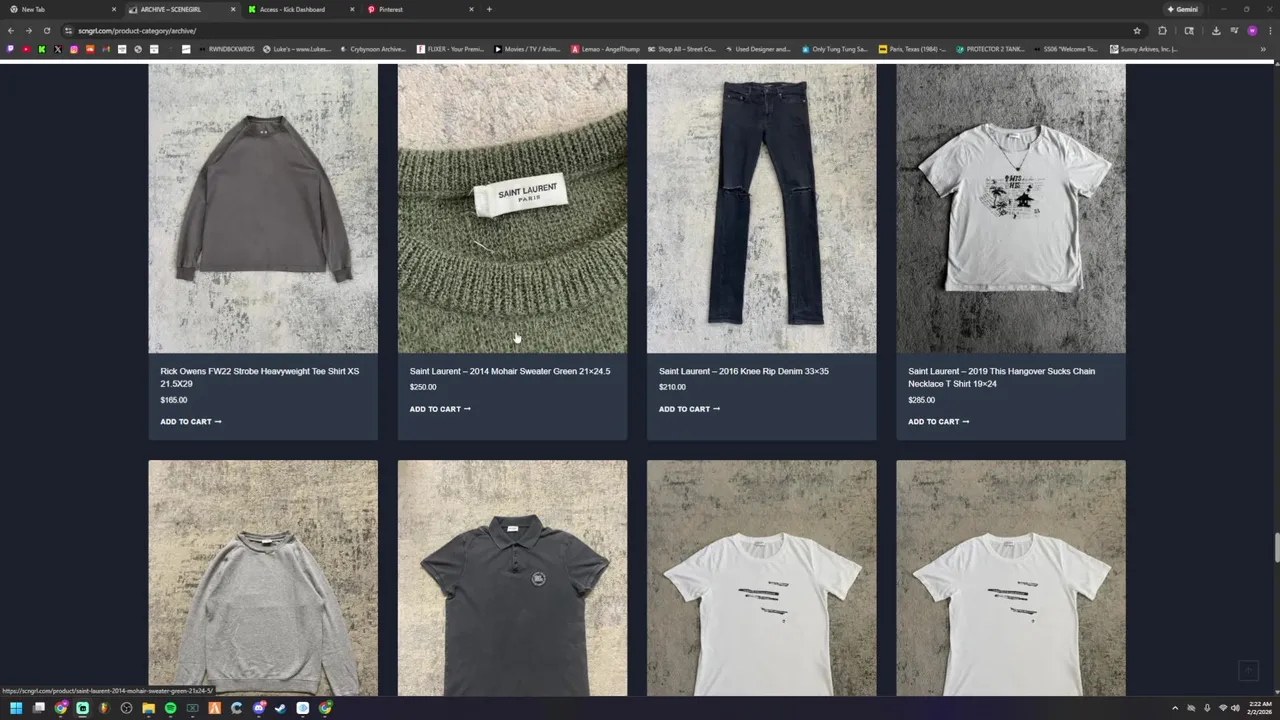Open the Chrome Downloads icon

1216,31
